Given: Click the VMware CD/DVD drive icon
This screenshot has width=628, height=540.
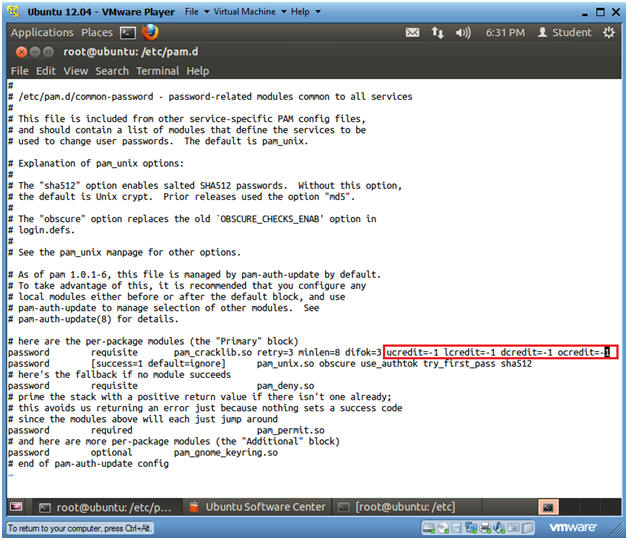Looking at the screenshot, I should coord(443,528).
